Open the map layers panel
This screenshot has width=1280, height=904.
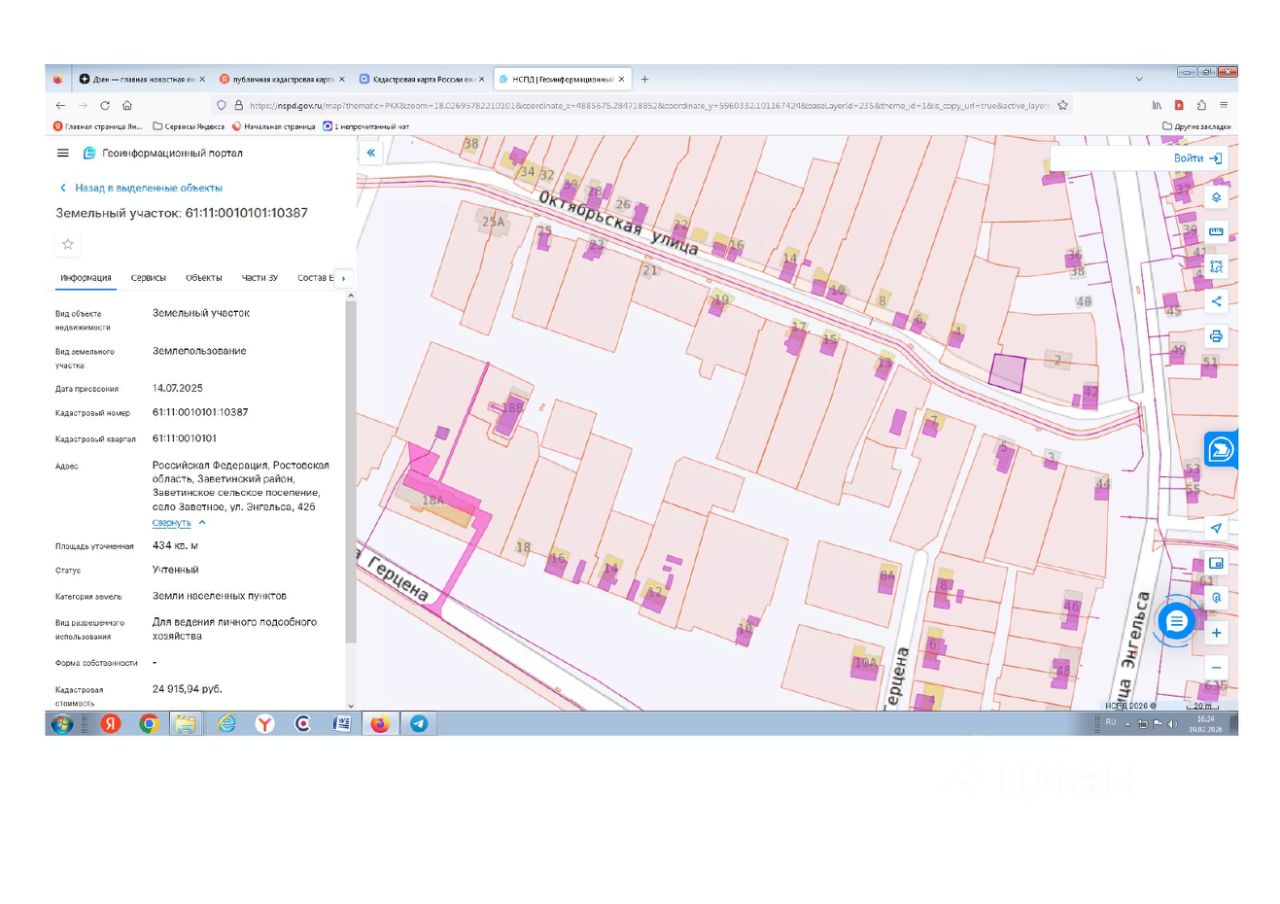pos(1217,197)
